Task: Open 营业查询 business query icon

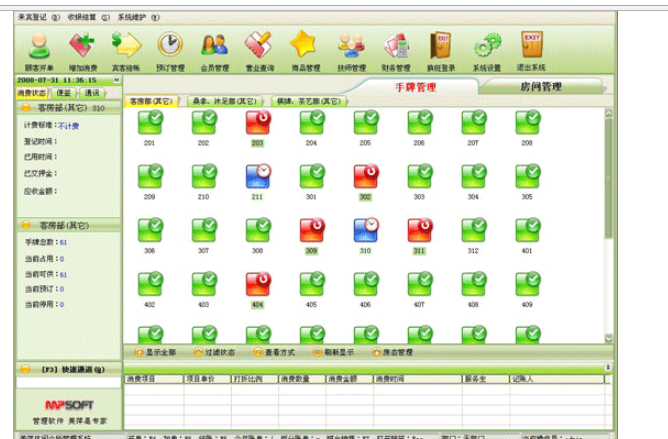Action: [259, 51]
